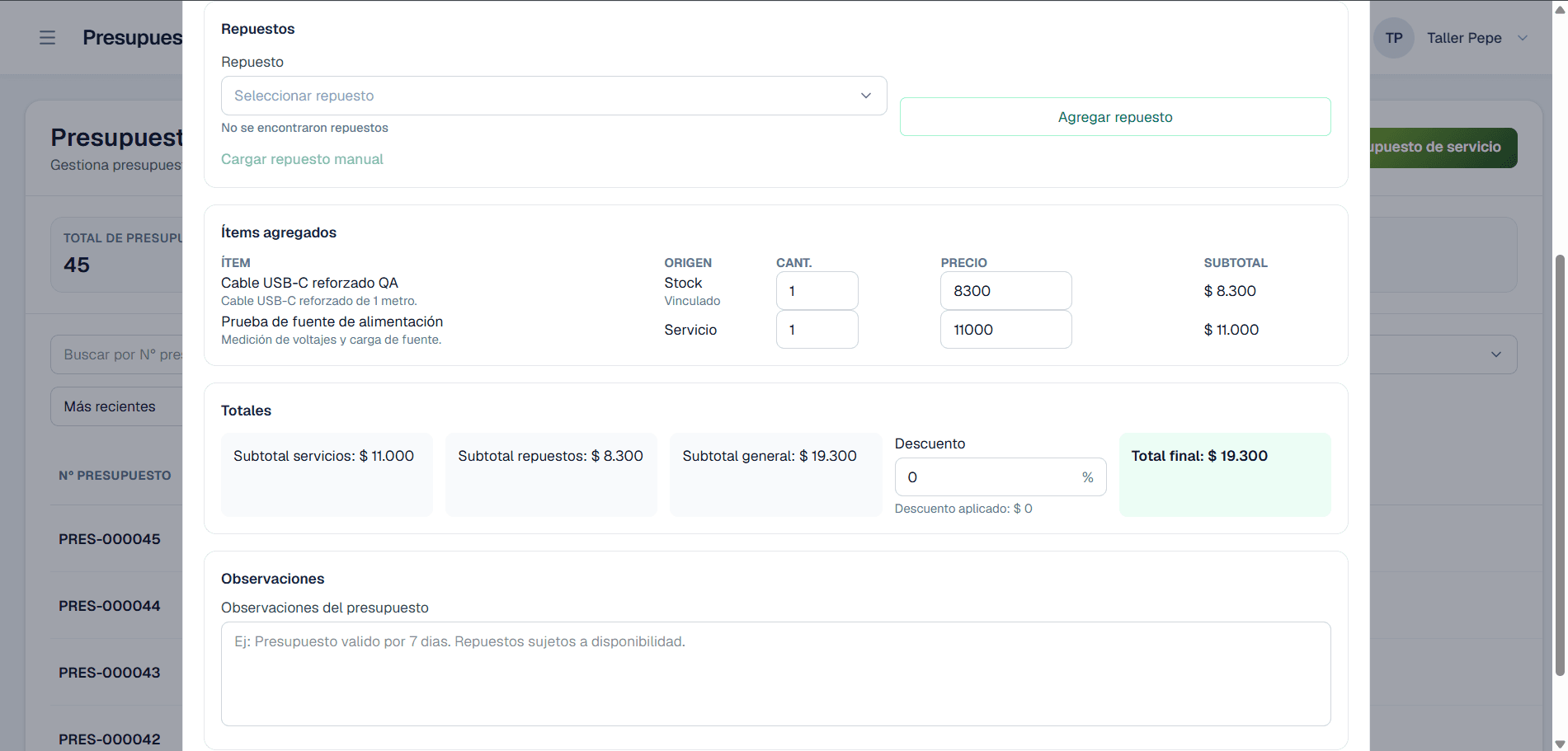Viewport: 1568px width, 751px height.
Task: Click the Total final: $ 19.300 box
Action: coord(1225,475)
